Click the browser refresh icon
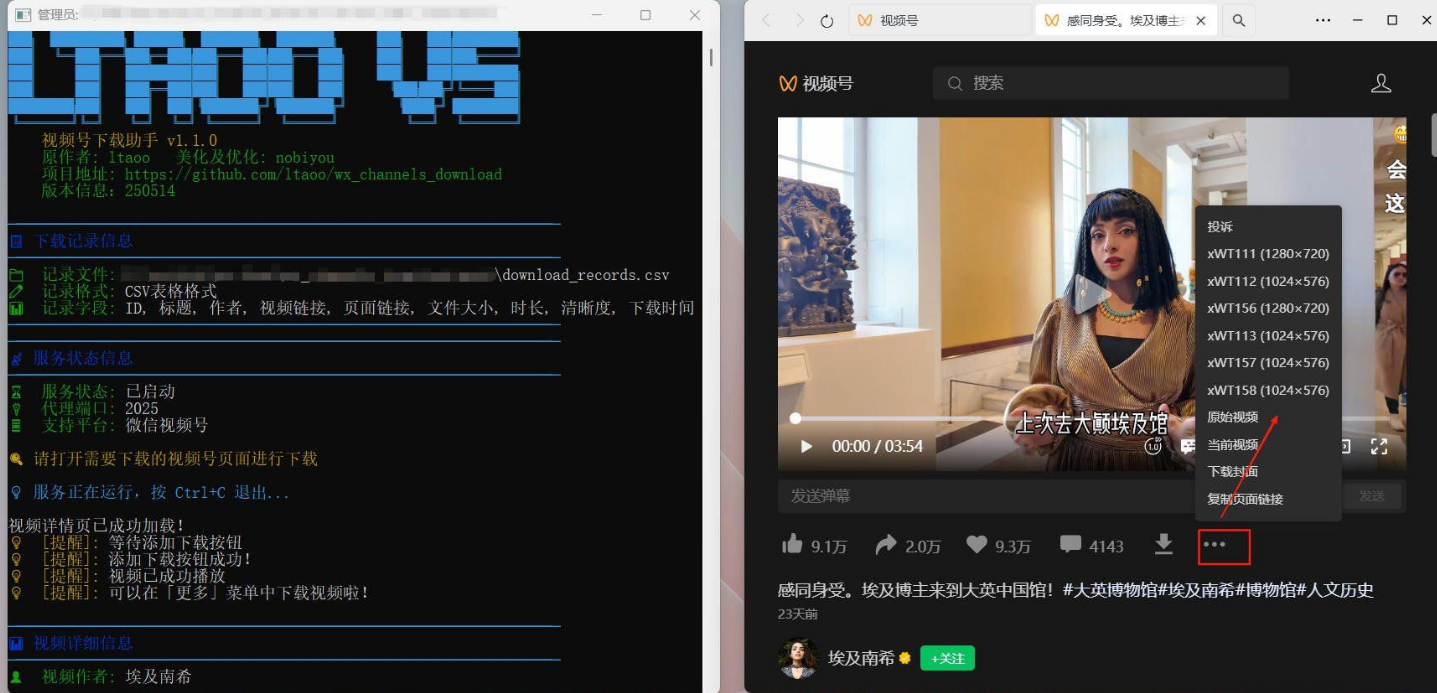This screenshot has height=693, width=1437. (827, 21)
